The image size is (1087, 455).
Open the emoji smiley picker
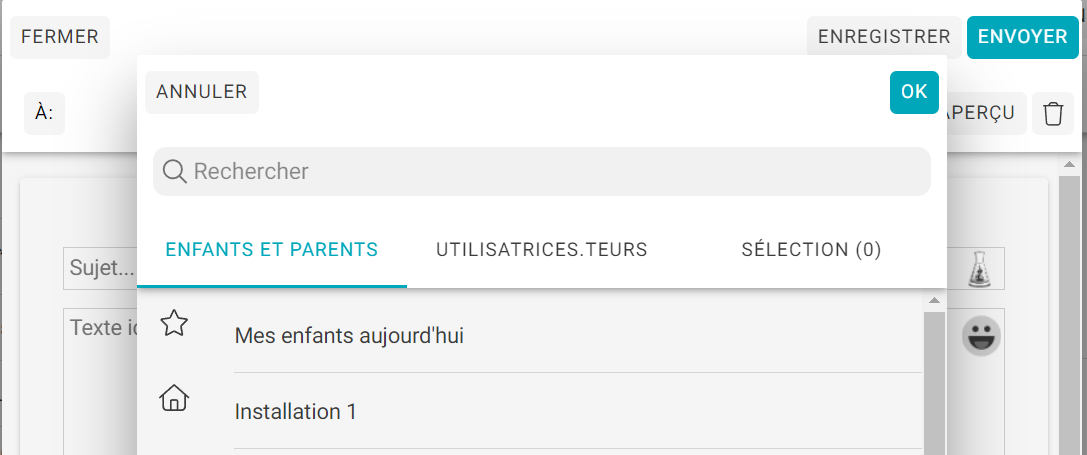click(981, 337)
